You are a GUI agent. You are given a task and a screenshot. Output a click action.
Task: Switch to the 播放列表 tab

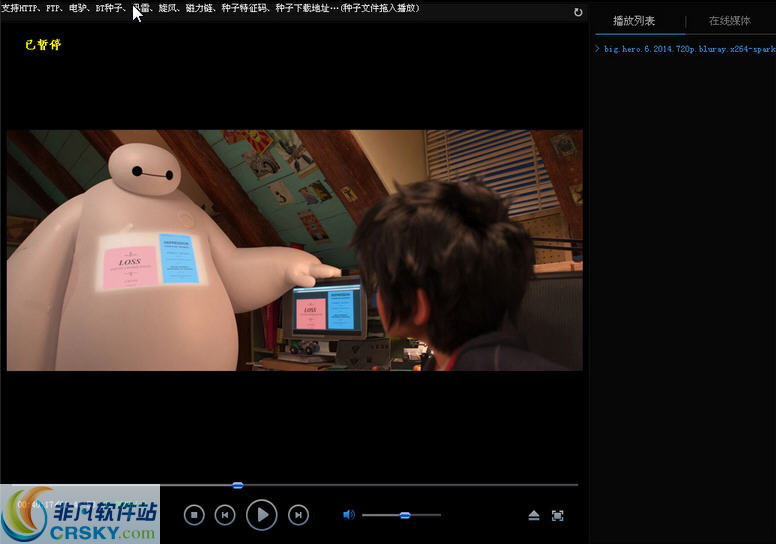[x=634, y=21]
